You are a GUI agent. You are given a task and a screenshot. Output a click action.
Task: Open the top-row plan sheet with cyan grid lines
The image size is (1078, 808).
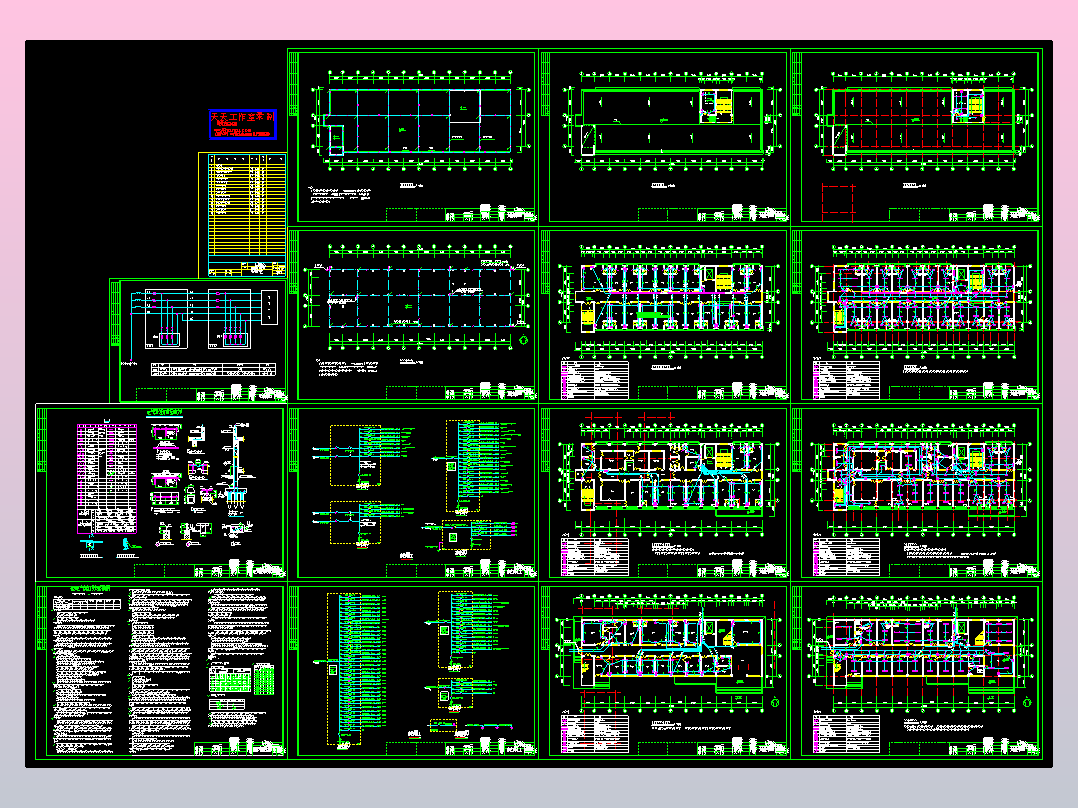412,137
